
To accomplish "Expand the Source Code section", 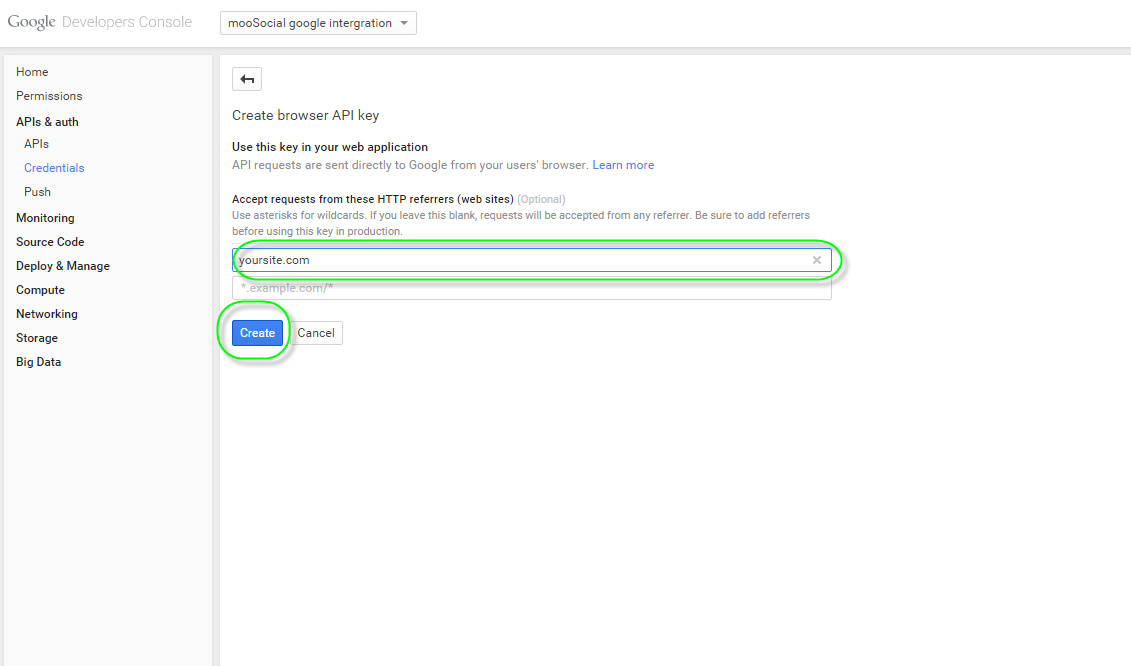I will (50, 242).
